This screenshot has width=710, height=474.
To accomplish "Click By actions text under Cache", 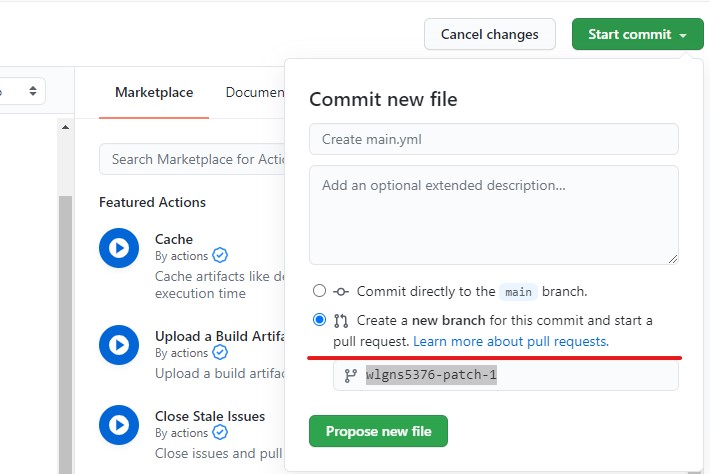I will point(181,256).
